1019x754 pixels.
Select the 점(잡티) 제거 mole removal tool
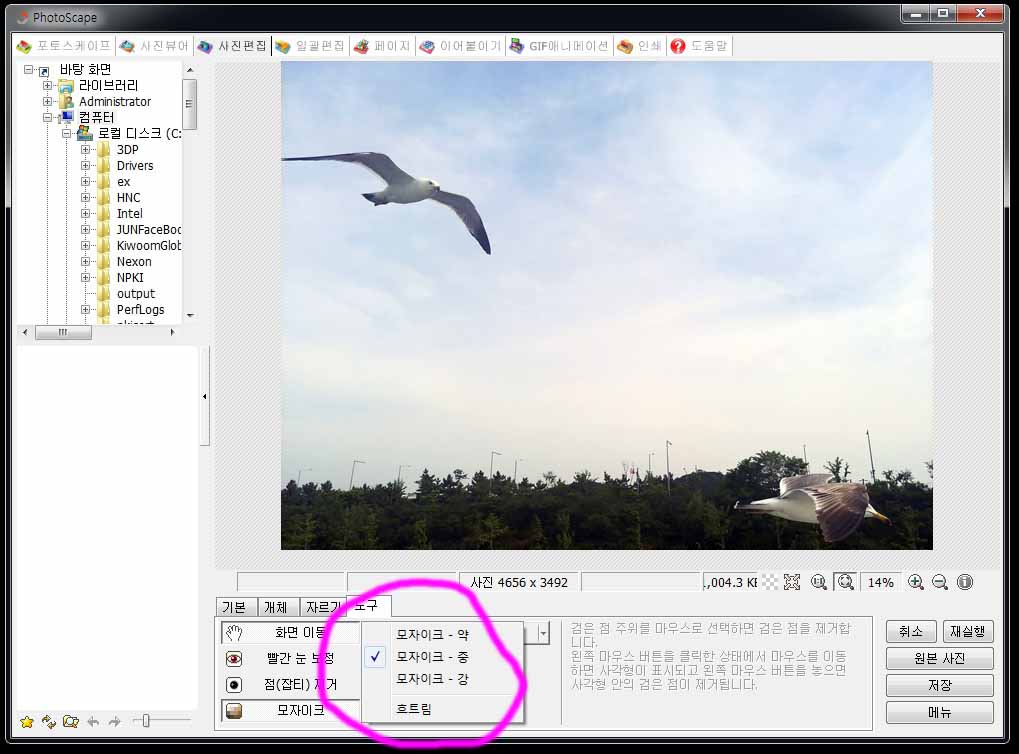(290, 684)
